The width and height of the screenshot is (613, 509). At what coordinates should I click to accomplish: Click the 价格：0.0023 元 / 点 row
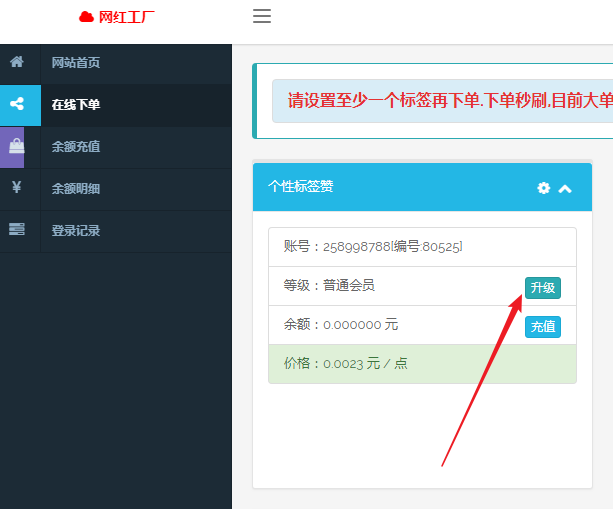pyautogui.click(x=422, y=364)
